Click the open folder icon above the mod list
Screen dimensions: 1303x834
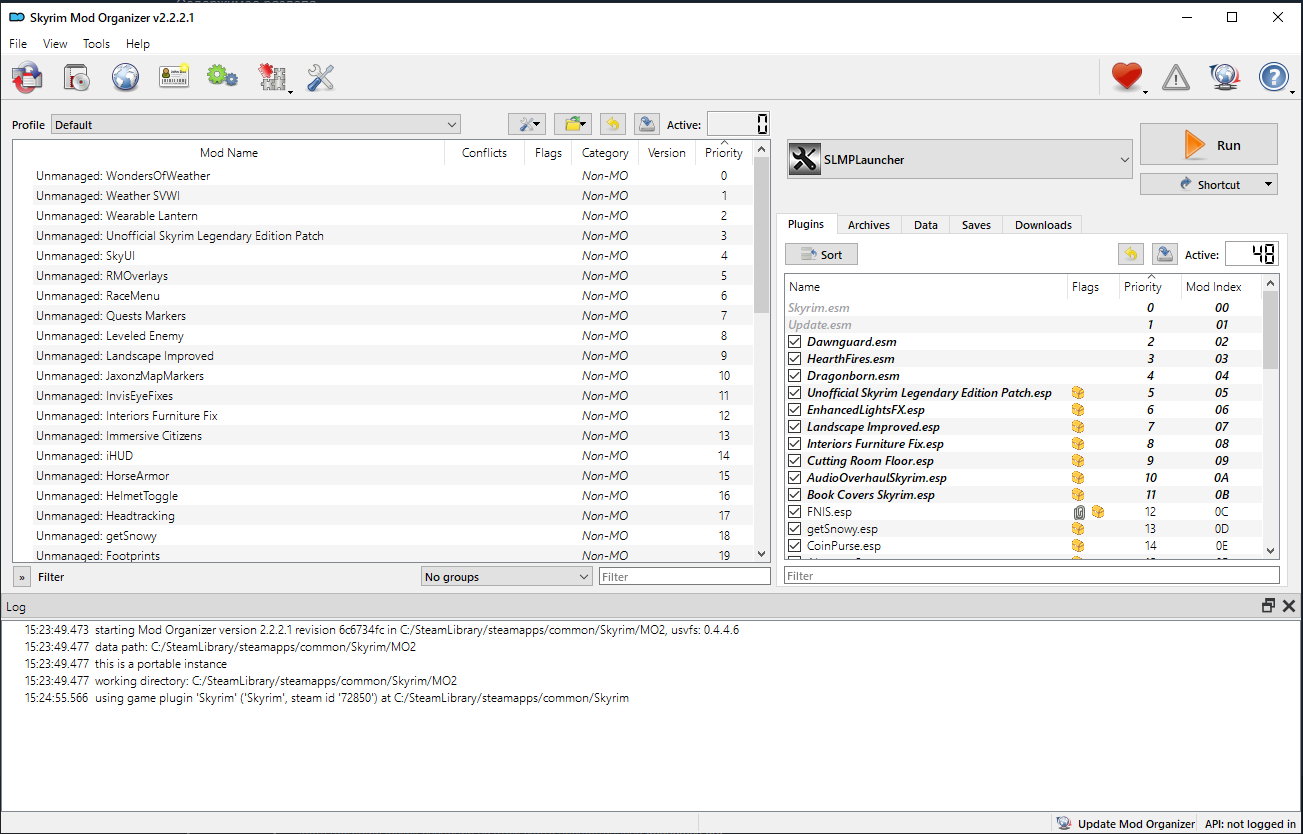pyautogui.click(x=573, y=124)
